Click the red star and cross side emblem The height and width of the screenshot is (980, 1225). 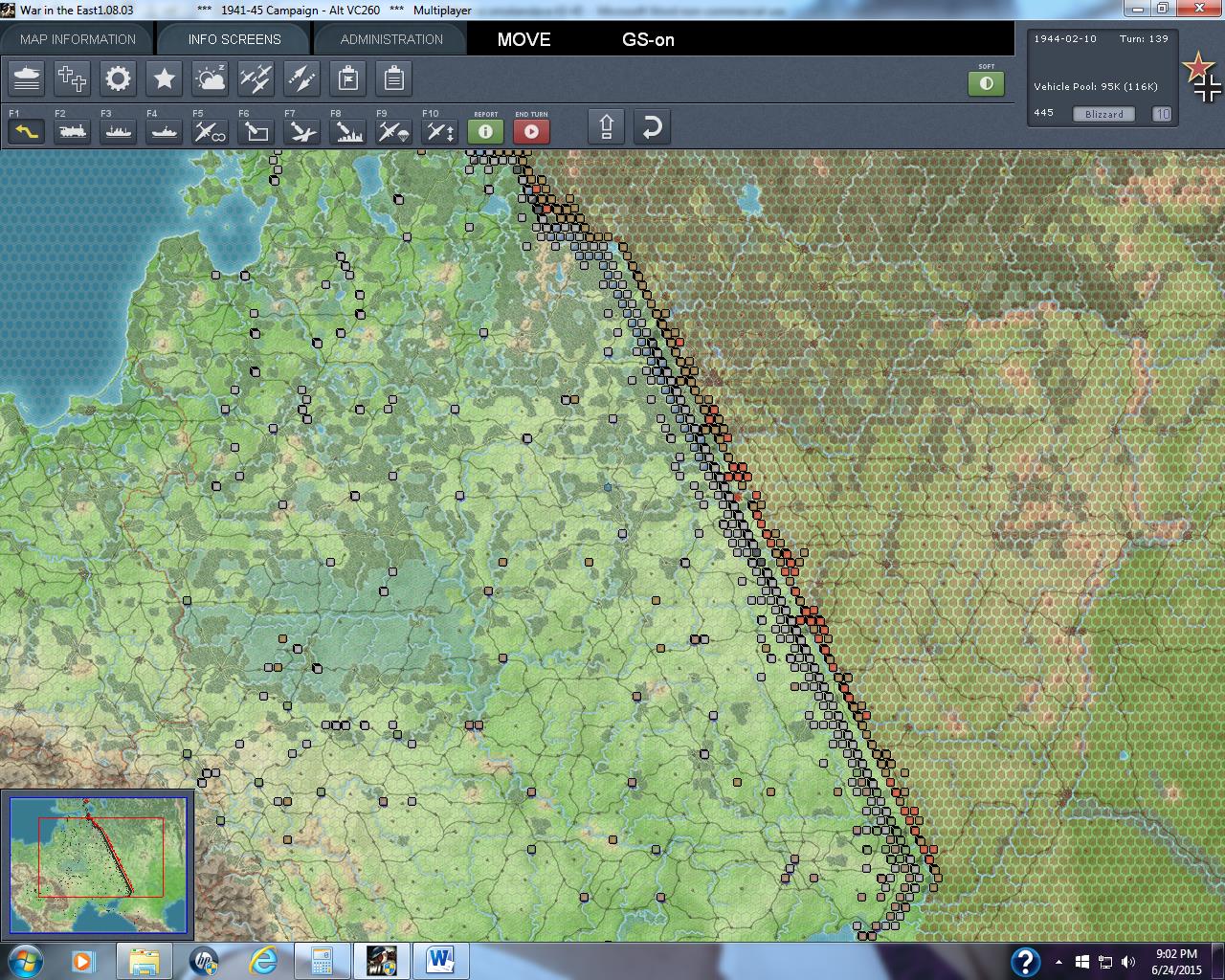1202,78
